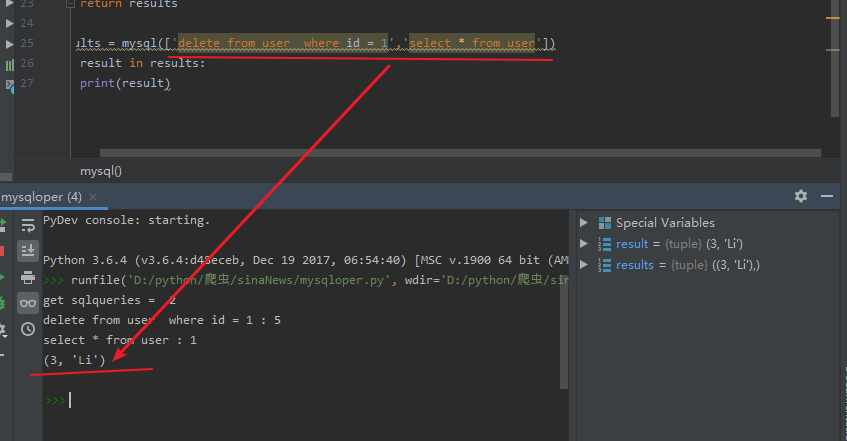Close the mysqloper (4) tab
The image size is (847, 441).
click(x=93, y=197)
